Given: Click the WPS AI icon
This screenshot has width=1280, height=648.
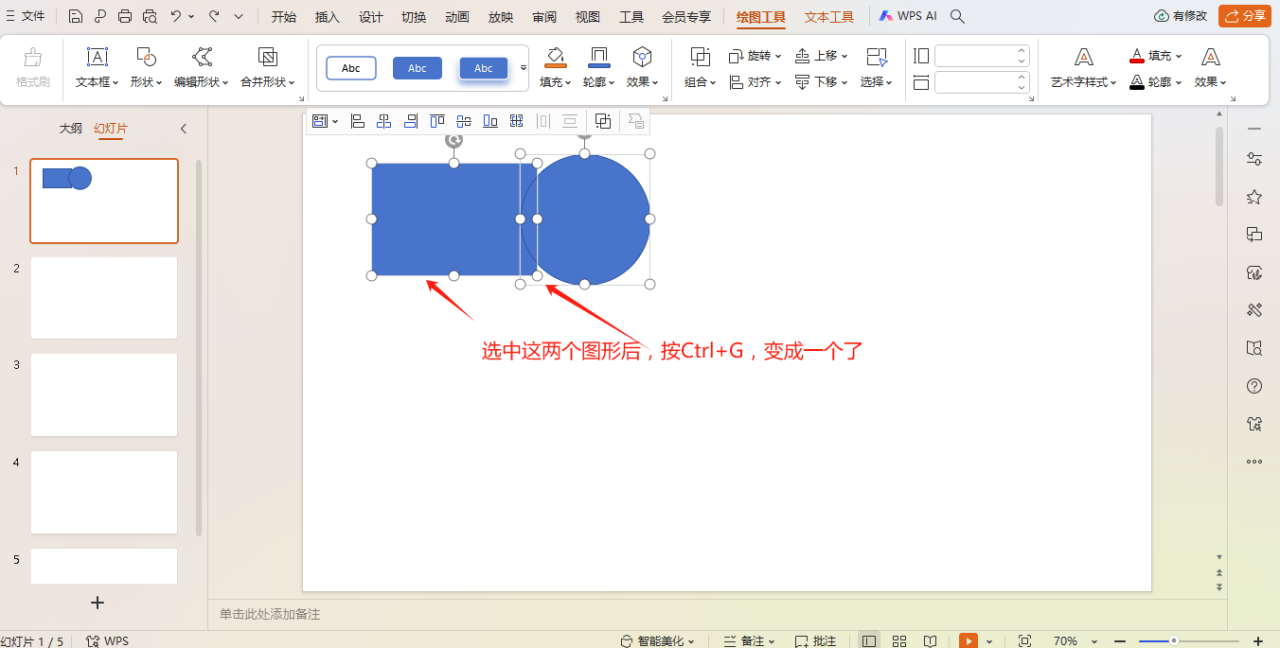Looking at the screenshot, I should (x=885, y=16).
